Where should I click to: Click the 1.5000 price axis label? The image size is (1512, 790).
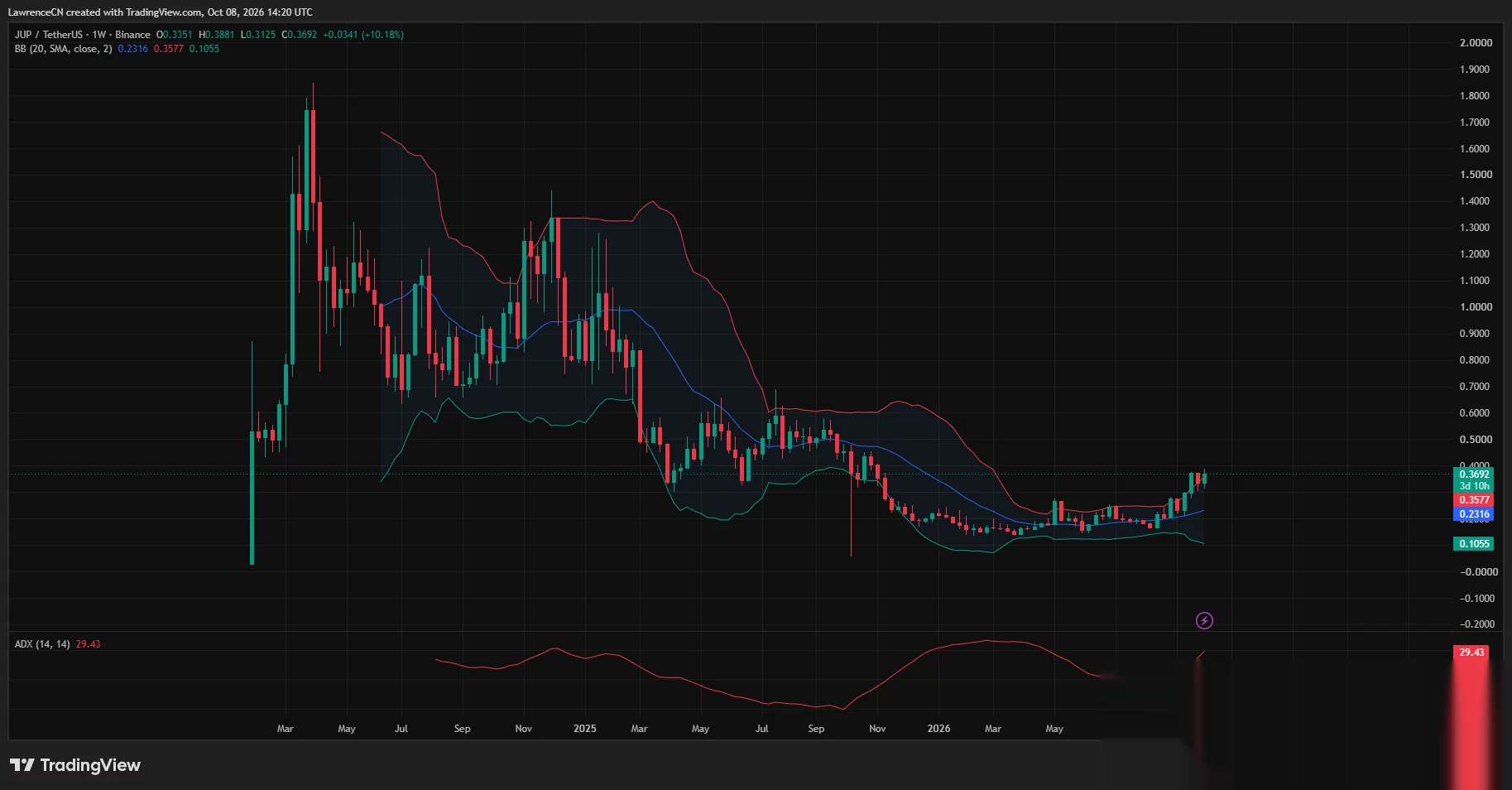[1476, 175]
